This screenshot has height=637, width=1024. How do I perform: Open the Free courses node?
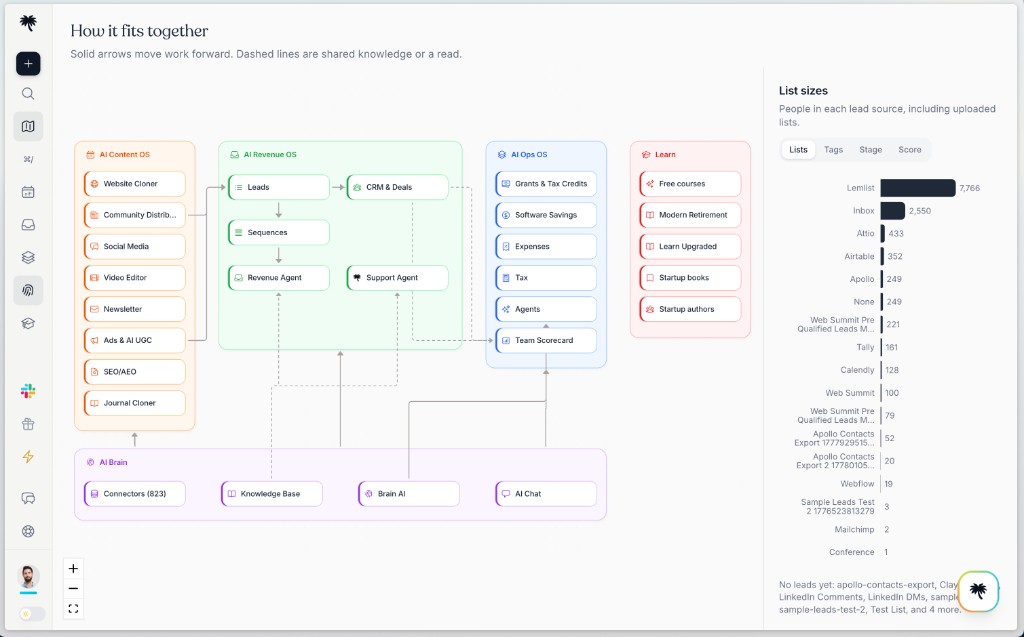click(x=690, y=184)
